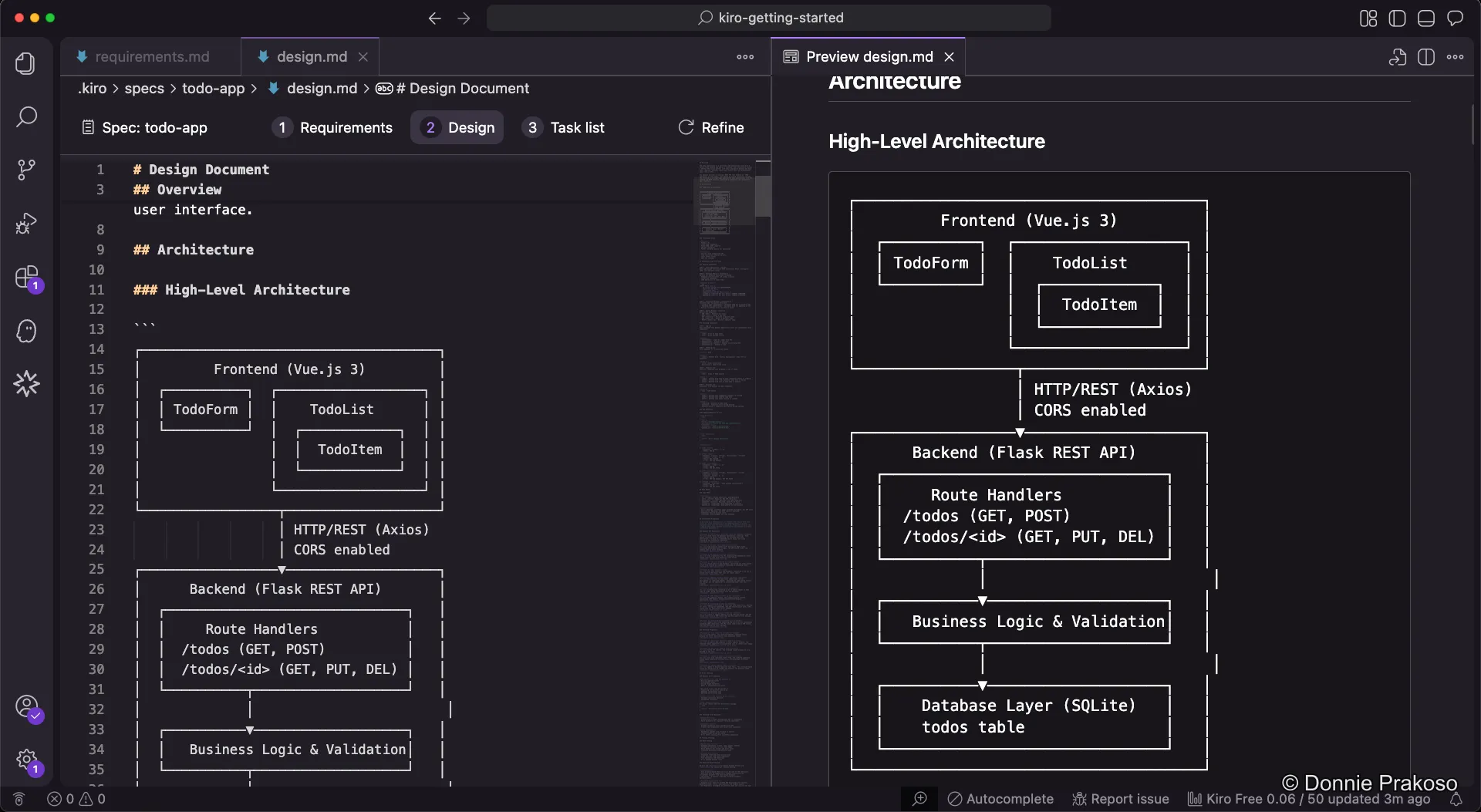The image size is (1481, 812).
Task: Open the Explorer view in the activity bar
Action: point(25,63)
